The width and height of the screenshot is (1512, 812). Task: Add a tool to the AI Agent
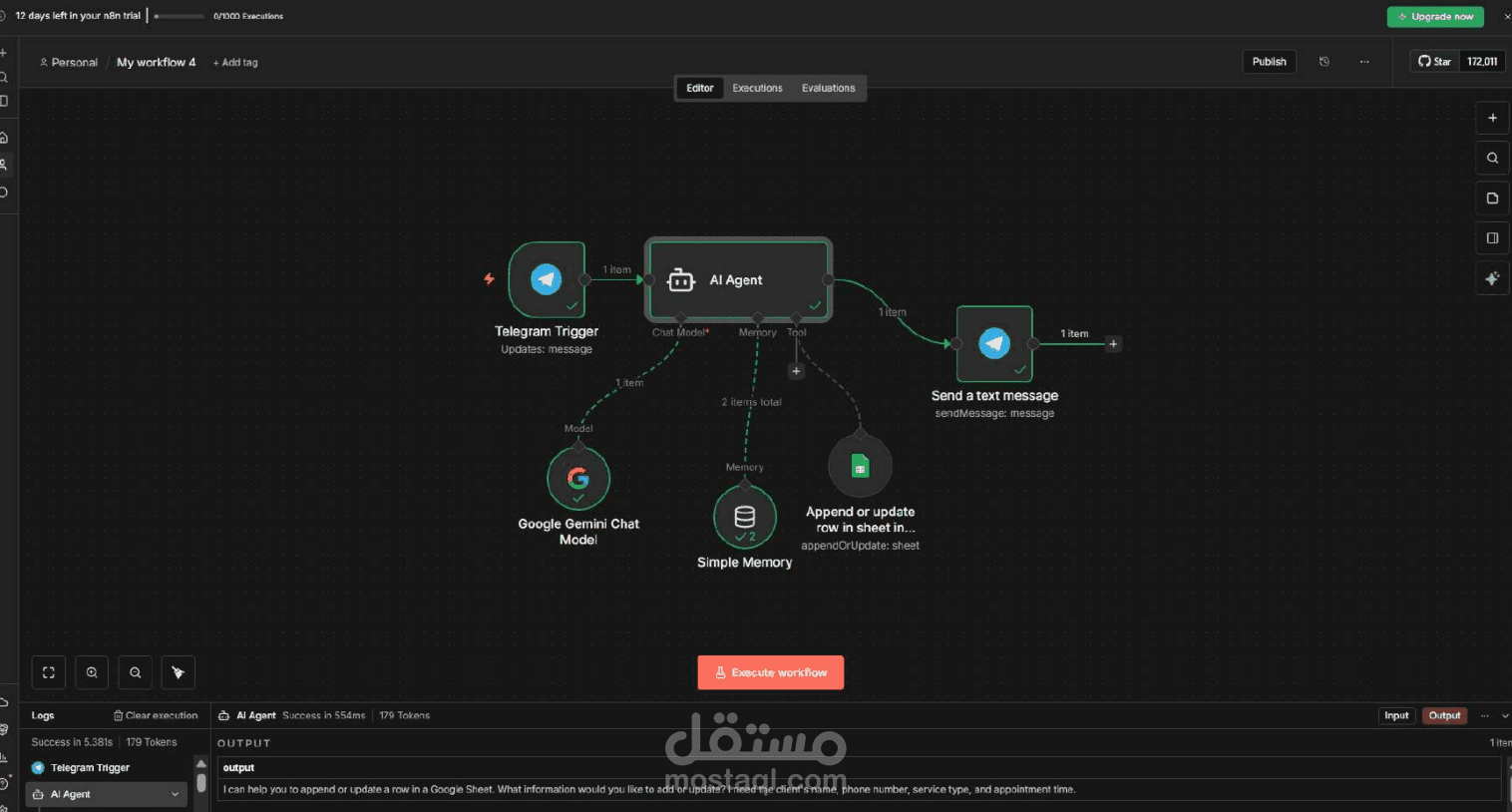(x=796, y=371)
